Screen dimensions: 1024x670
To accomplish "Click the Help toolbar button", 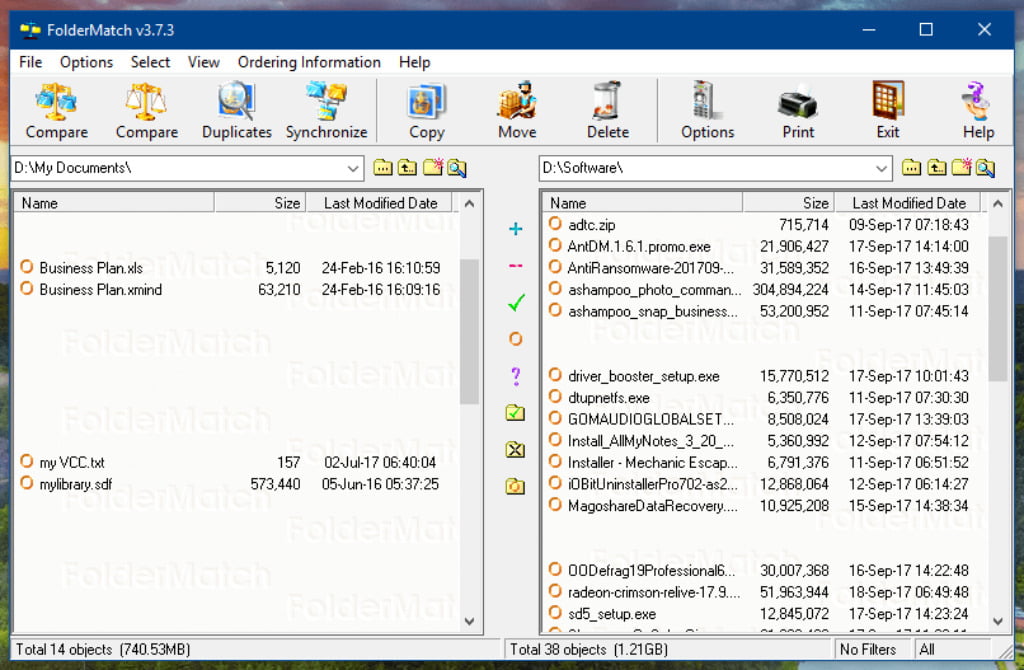I will click(x=978, y=110).
